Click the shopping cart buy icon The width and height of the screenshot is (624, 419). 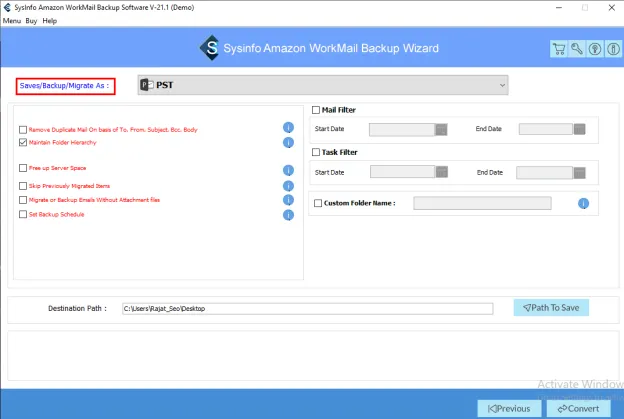pyautogui.click(x=559, y=49)
